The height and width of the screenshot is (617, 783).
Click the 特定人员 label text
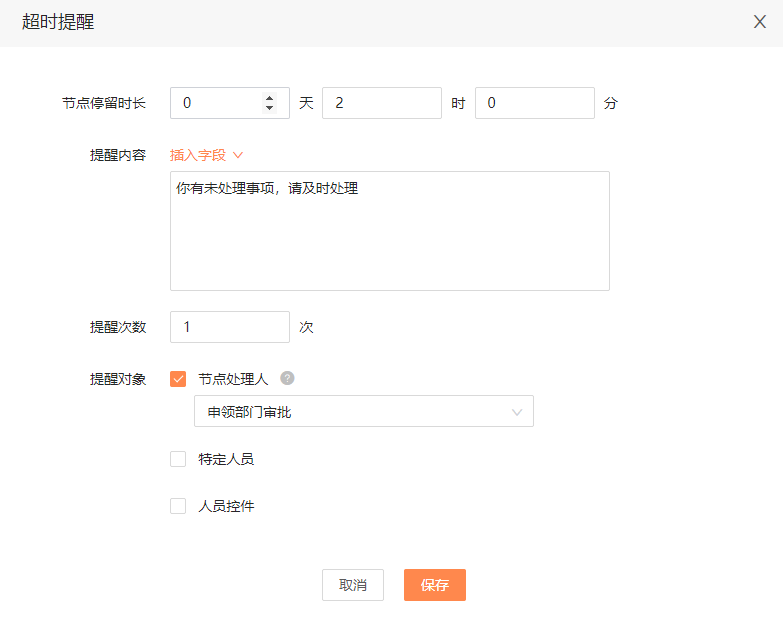click(x=226, y=459)
